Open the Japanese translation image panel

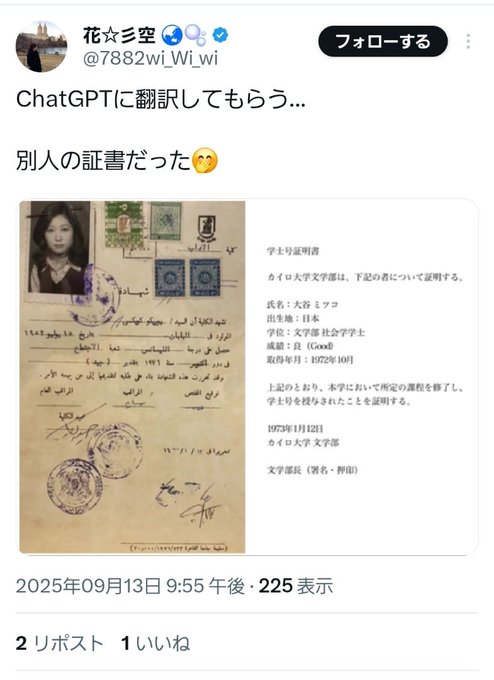361,377
